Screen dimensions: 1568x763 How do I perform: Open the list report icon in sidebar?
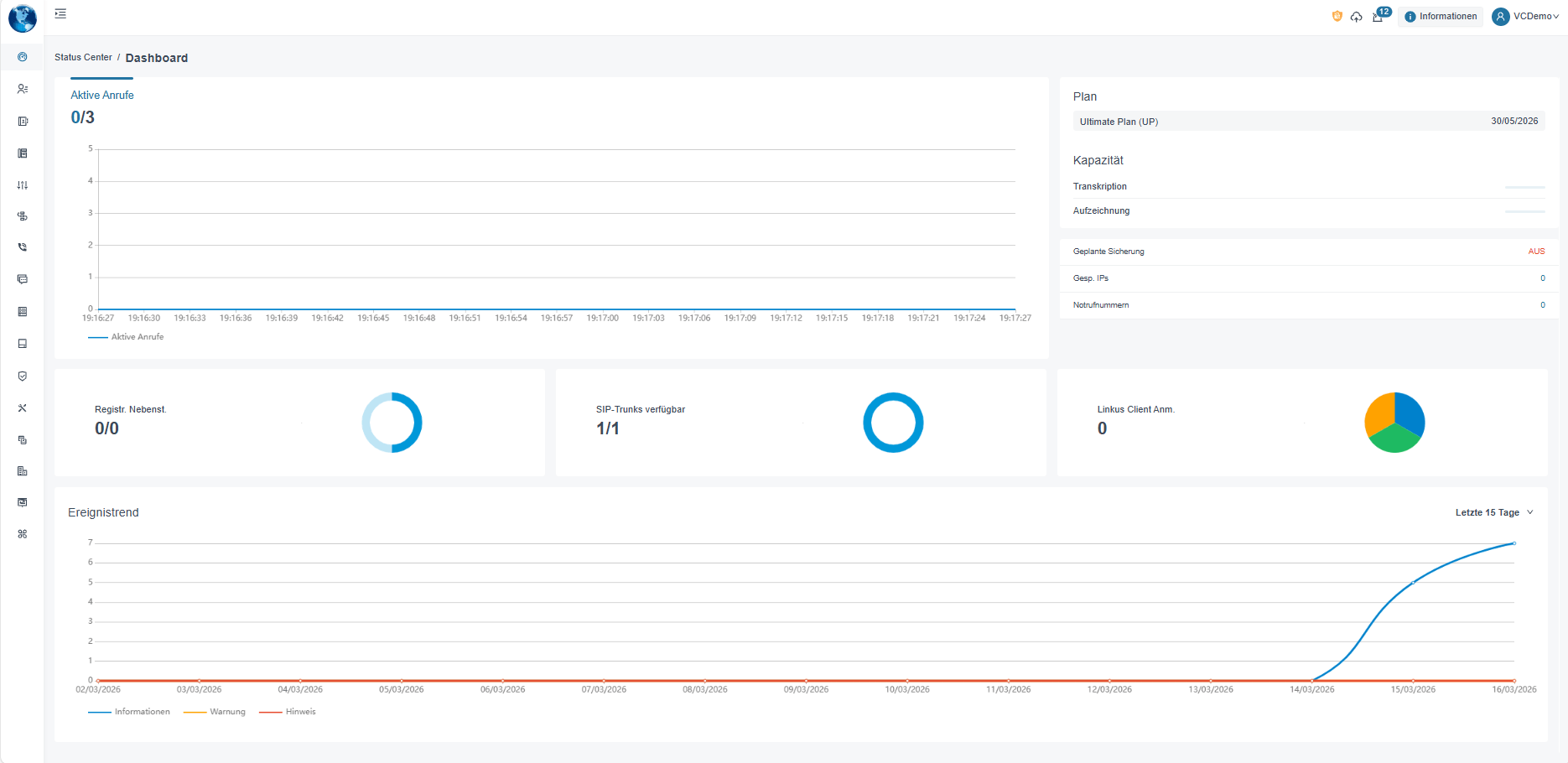click(x=23, y=312)
